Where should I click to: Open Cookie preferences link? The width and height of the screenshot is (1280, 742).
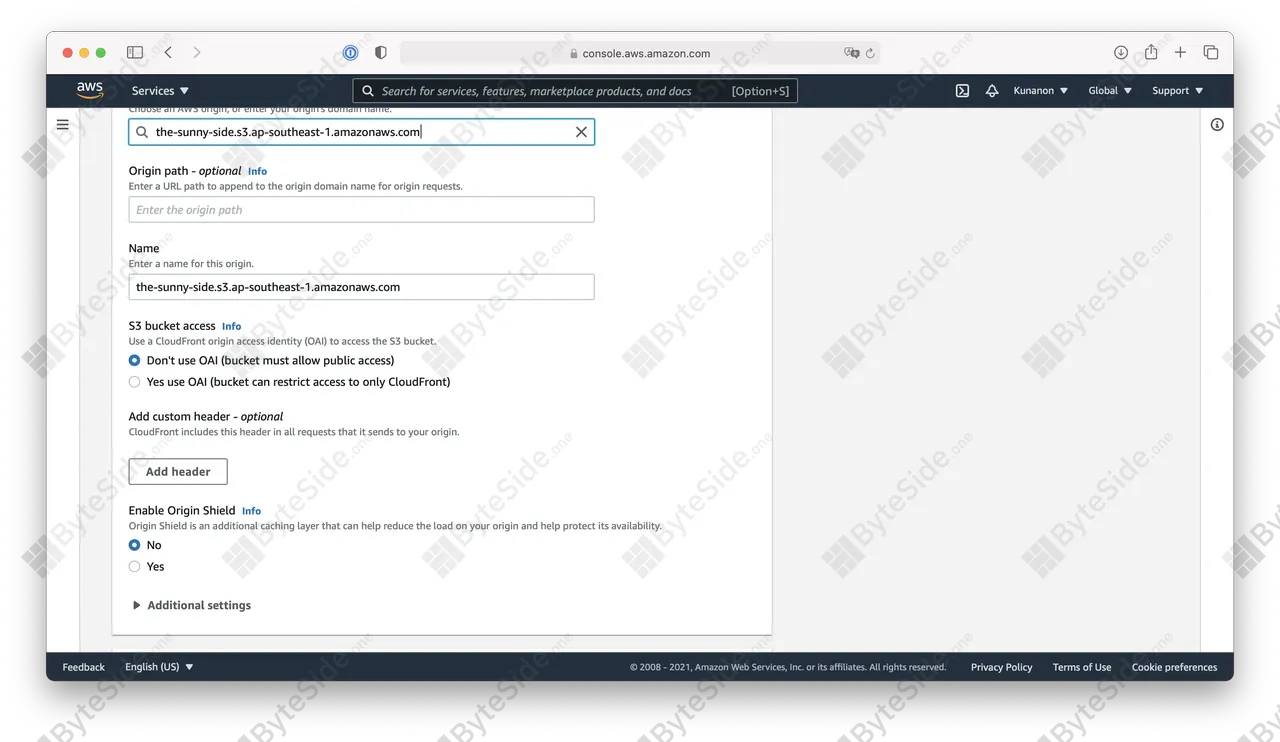[1174, 667]
